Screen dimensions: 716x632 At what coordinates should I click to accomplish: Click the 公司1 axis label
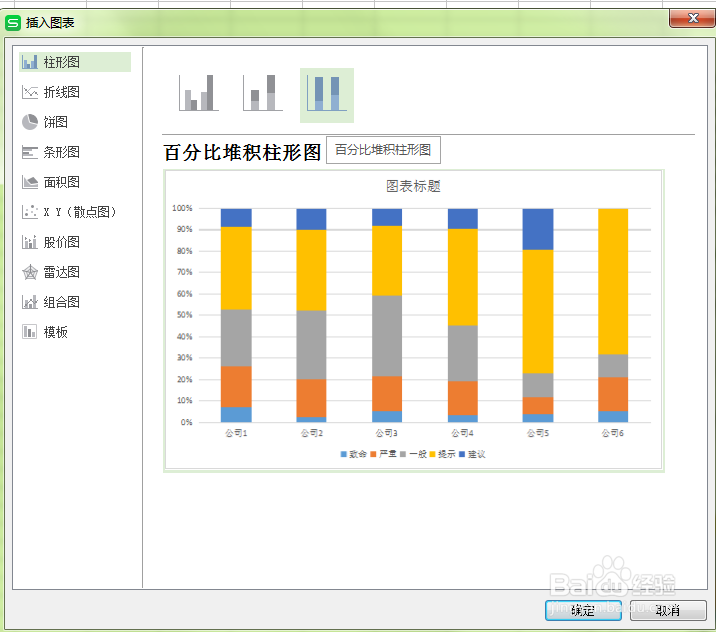click(236, 433)
